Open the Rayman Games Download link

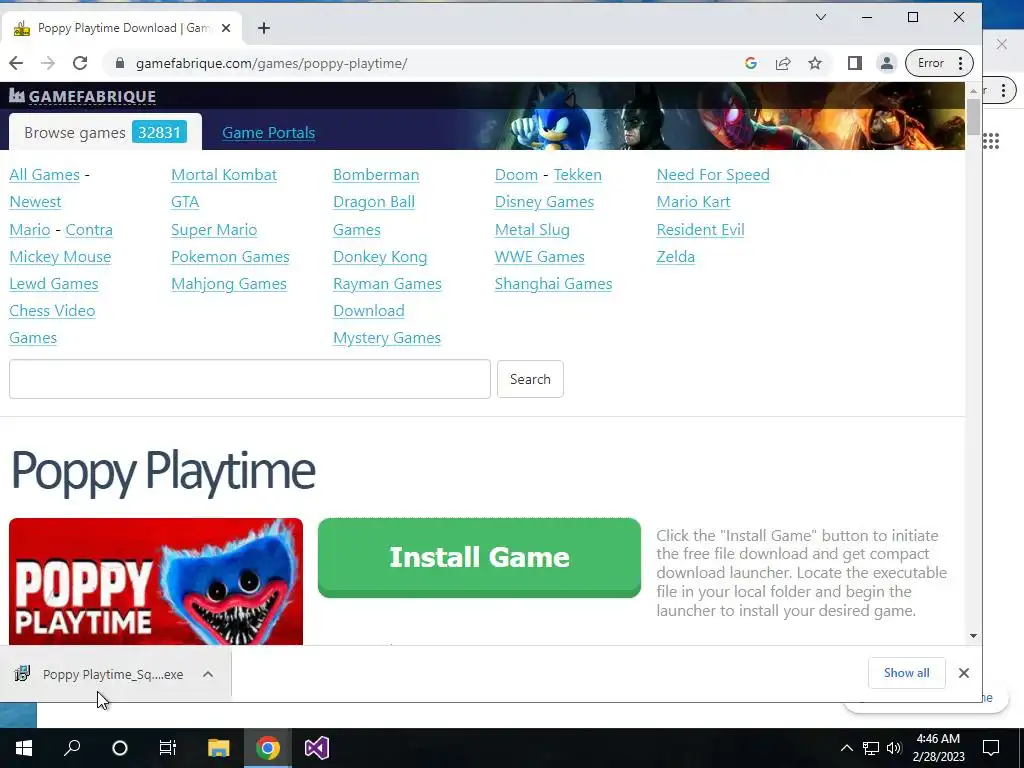(387, 297)
